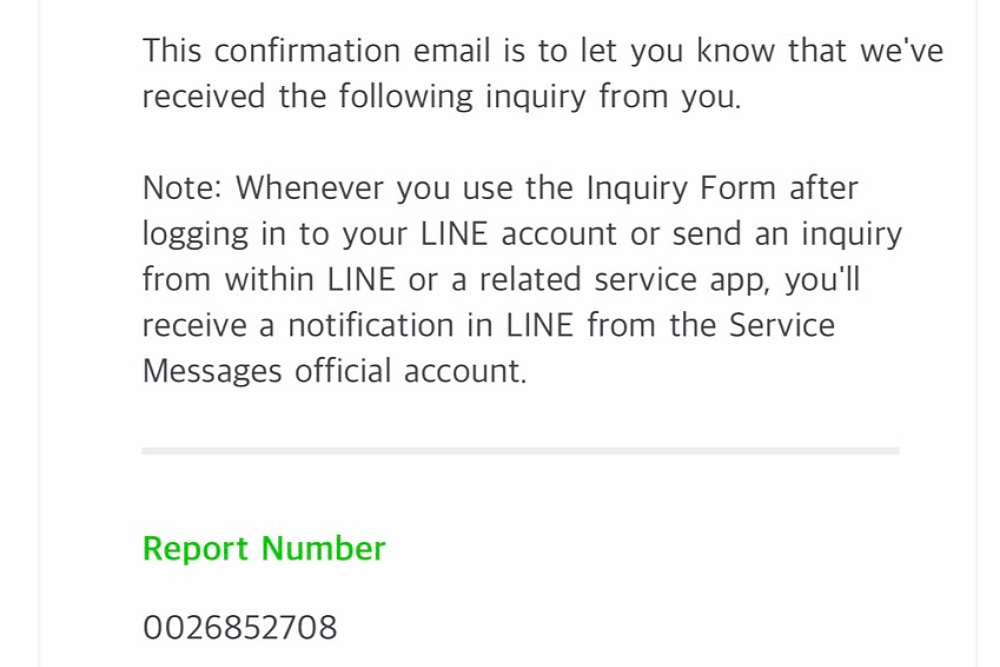The width and height of the screenshot is (1000, 667).
Task: Click the phrase "from within LINE"
Action: click(x=270, y=280)
